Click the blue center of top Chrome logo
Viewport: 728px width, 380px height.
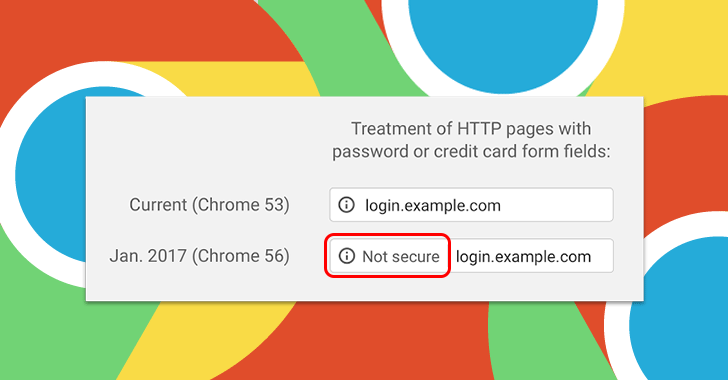pyautogui.click(x=503, y=42)
